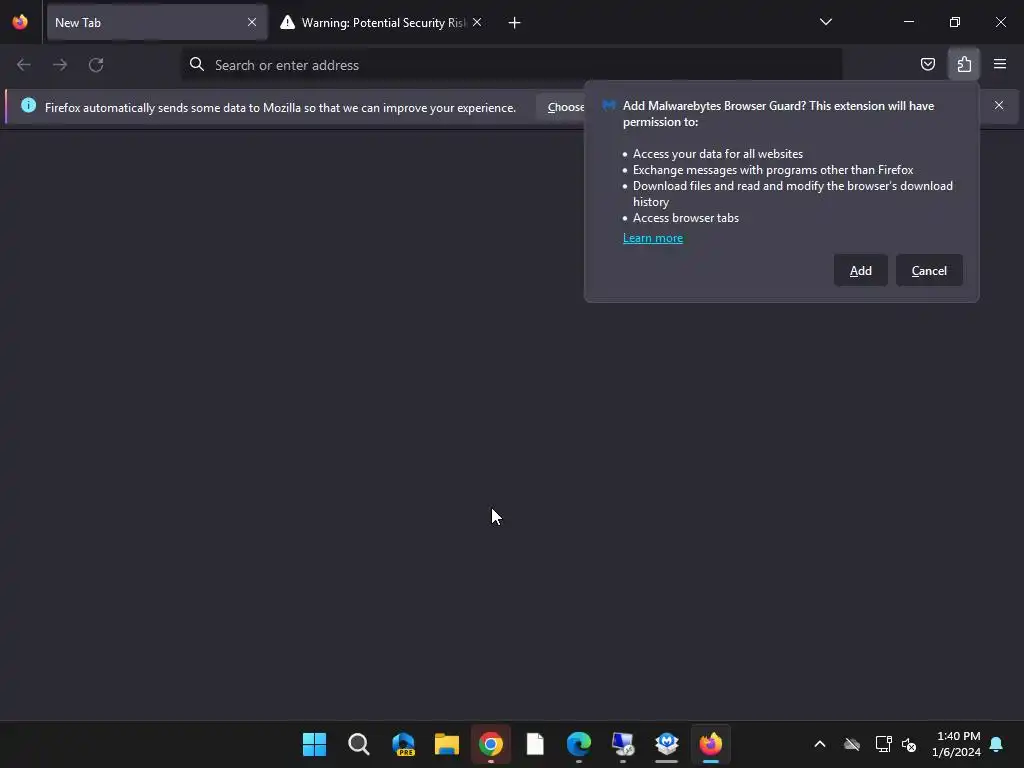The height and width of the screenshot is (768, 1024).
Task: Expand the list all tabs chevron
Action: (825, 22)
